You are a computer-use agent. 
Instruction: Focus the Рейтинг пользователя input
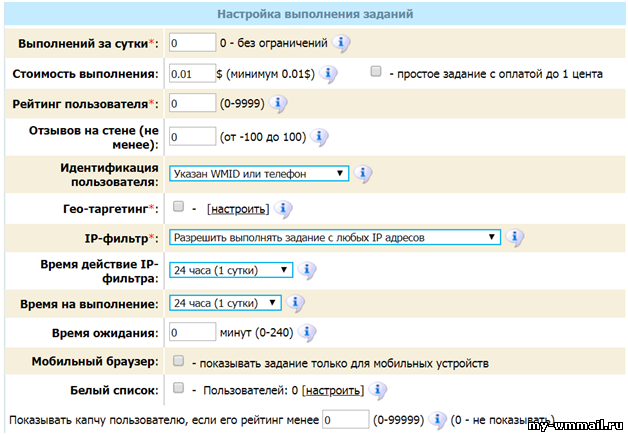pyautogui.click(x=192, y=103)
